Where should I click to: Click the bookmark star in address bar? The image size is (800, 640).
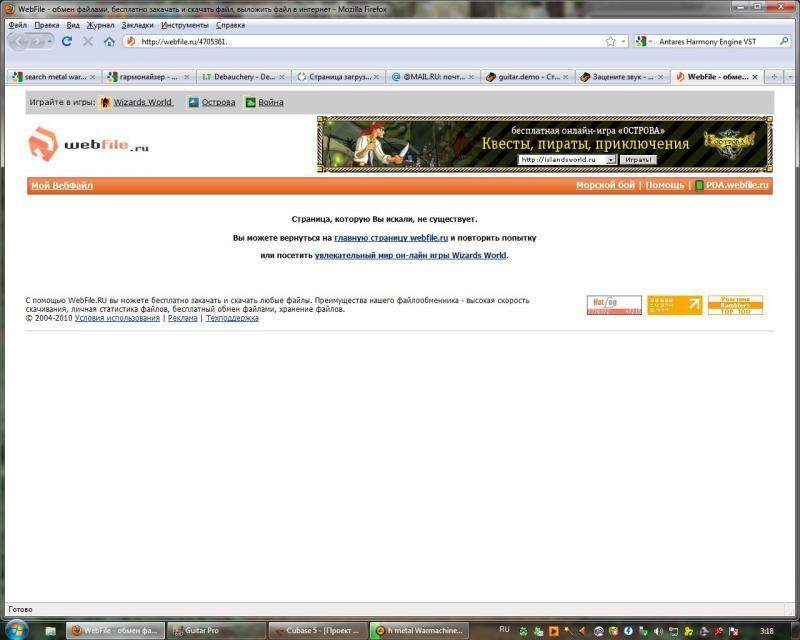[610, 42]
